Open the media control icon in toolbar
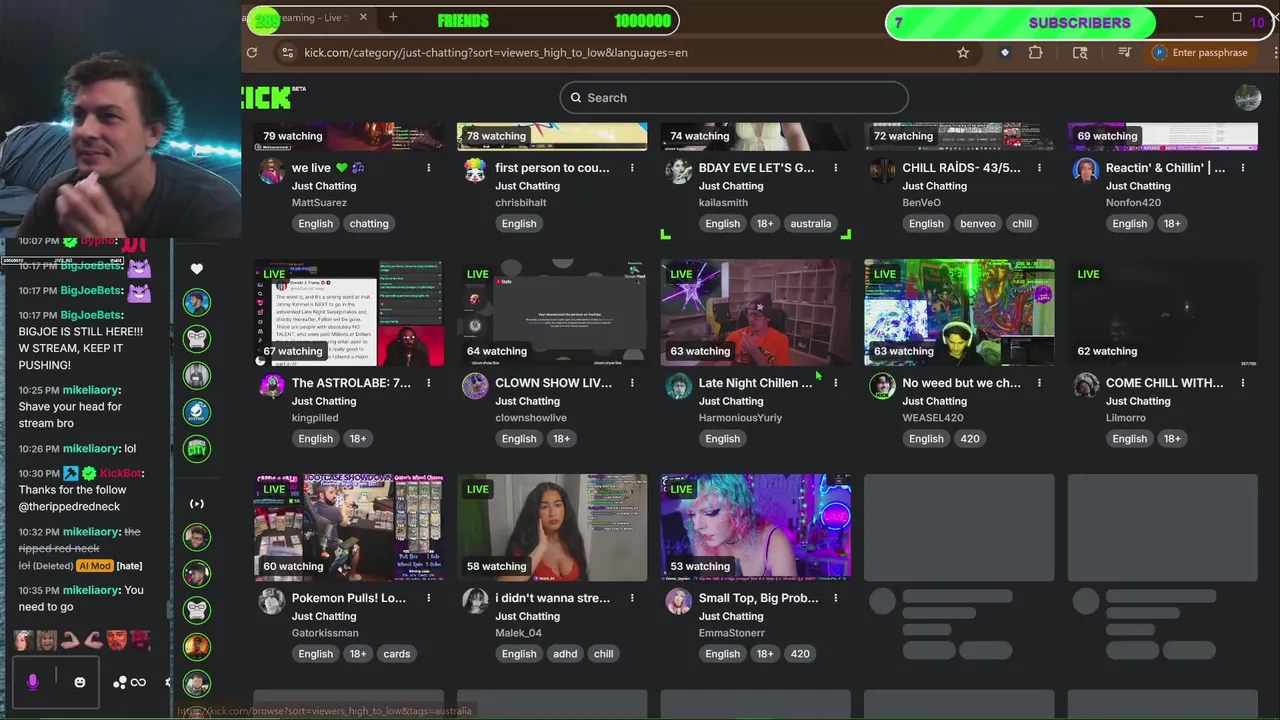Image resolution: width=1280 pixels, height=720 pixels. click(1125, 53)
